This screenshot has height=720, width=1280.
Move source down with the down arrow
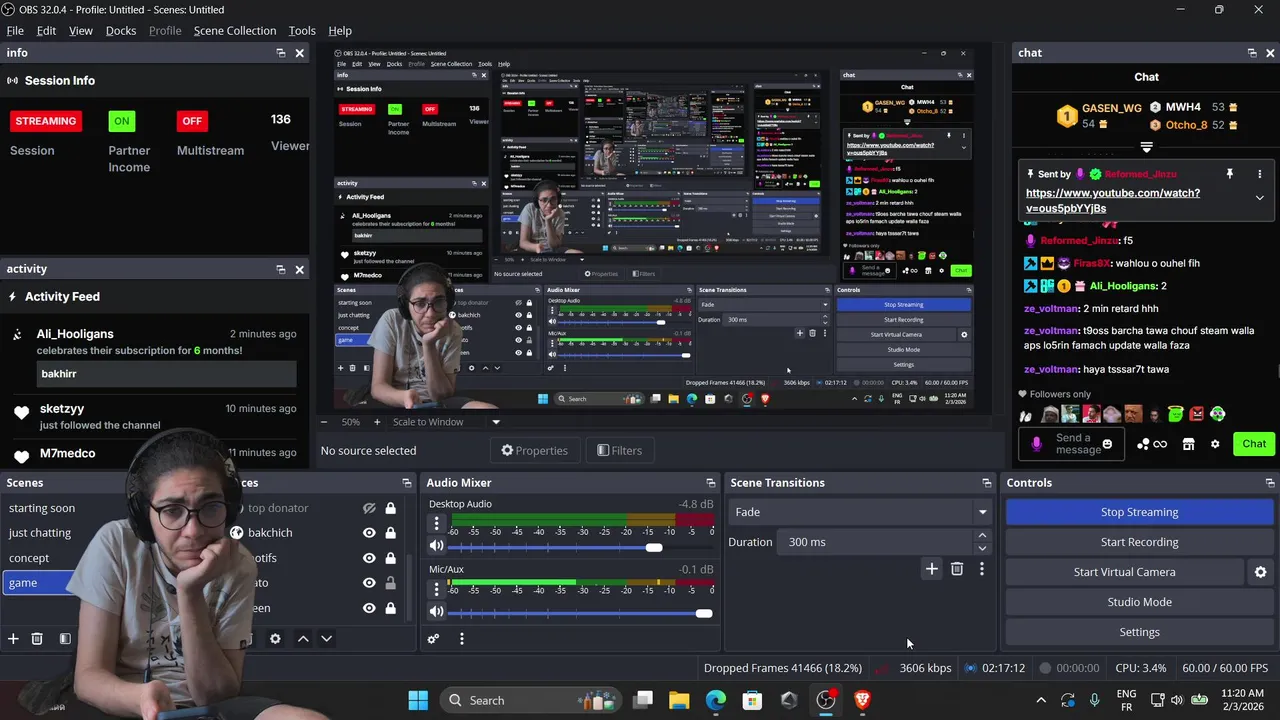(x=326, y=638)
